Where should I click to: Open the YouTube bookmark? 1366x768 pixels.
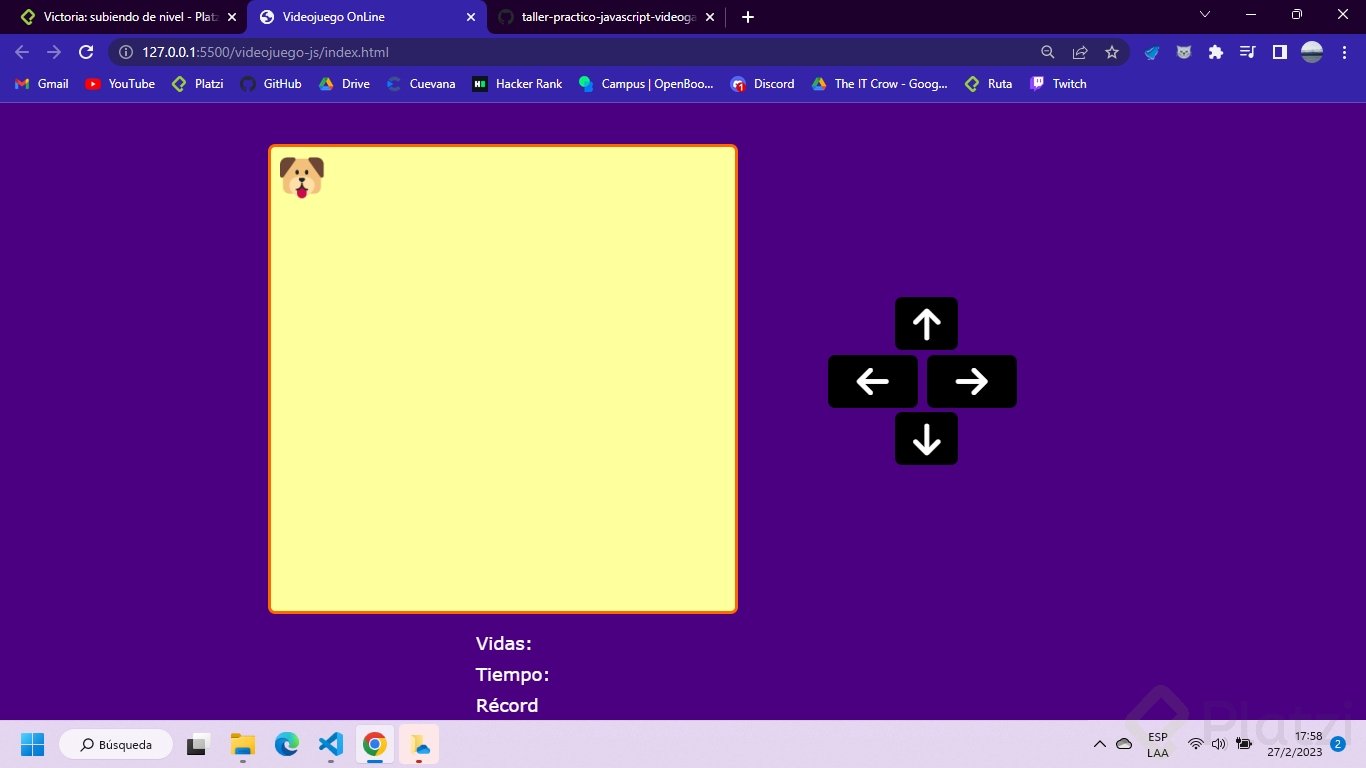(120, 84)
